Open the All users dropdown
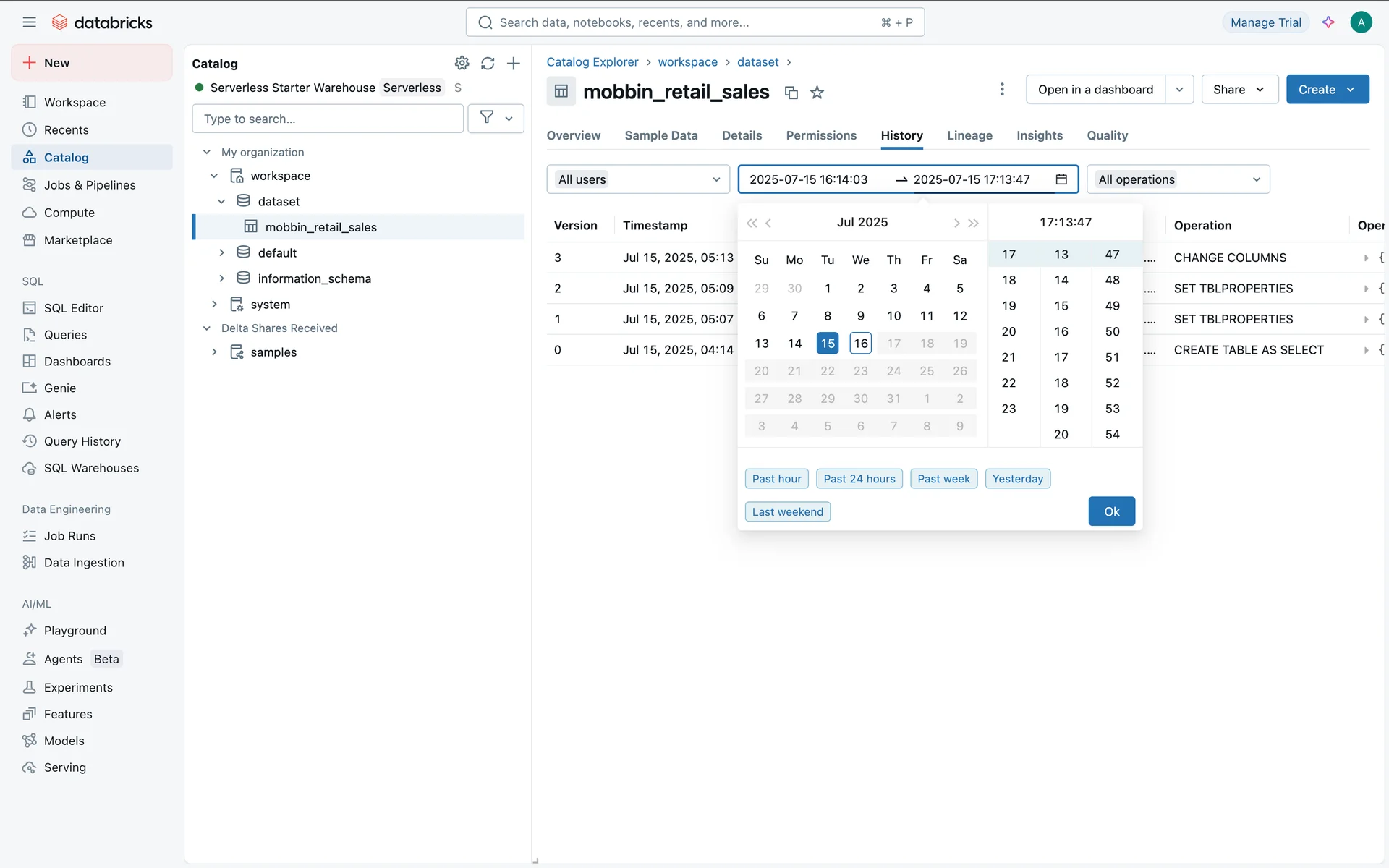This screenshot has width=1389, height=868. [x=639, y=179]
